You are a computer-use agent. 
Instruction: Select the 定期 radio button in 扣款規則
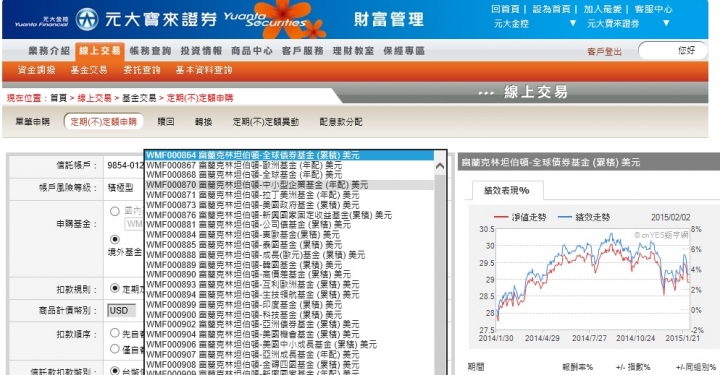tap(115, 288)
